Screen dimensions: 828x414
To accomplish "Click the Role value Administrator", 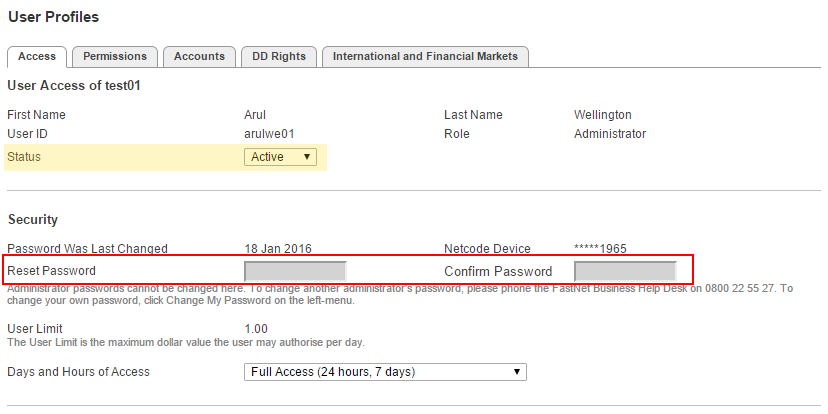I will [609, 134].
